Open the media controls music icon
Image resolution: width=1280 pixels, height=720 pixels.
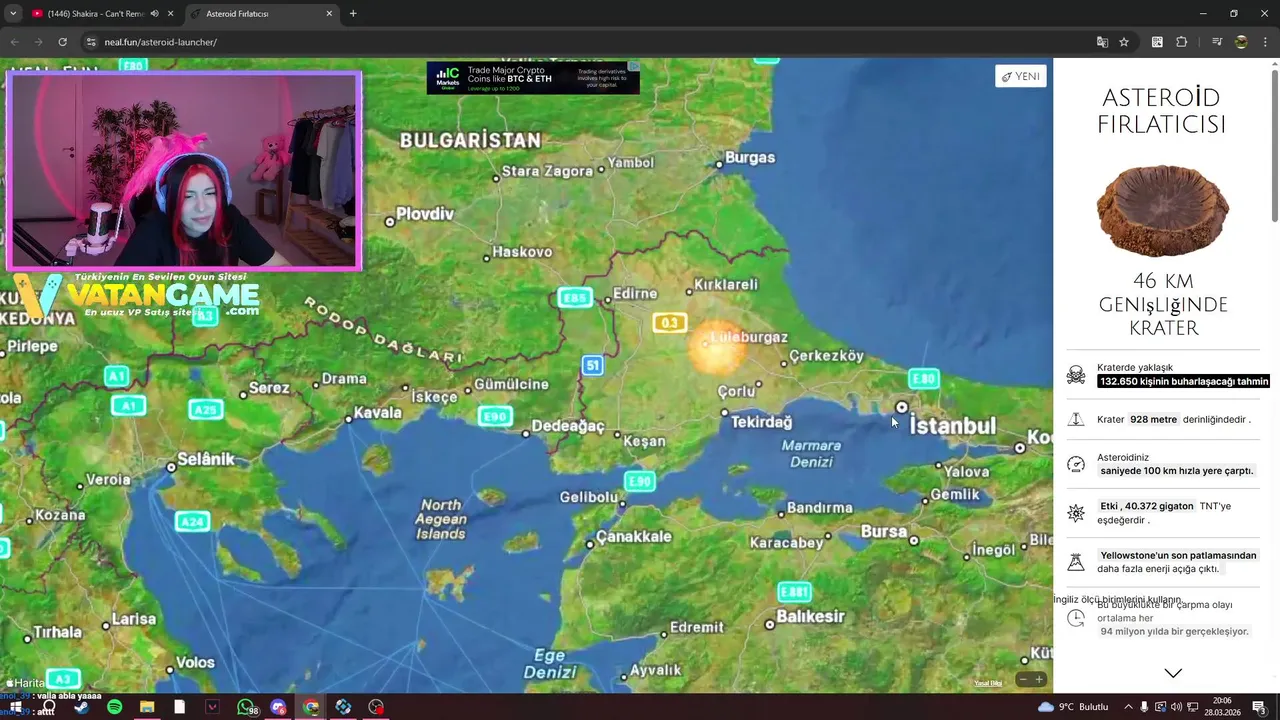pyautogui.click(x=1217, y=42)
